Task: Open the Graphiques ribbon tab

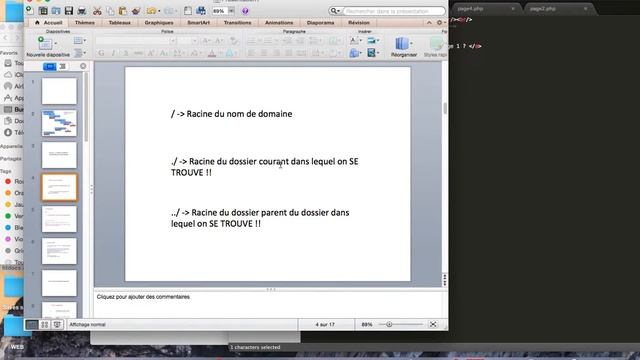Action: click(159, 23)
